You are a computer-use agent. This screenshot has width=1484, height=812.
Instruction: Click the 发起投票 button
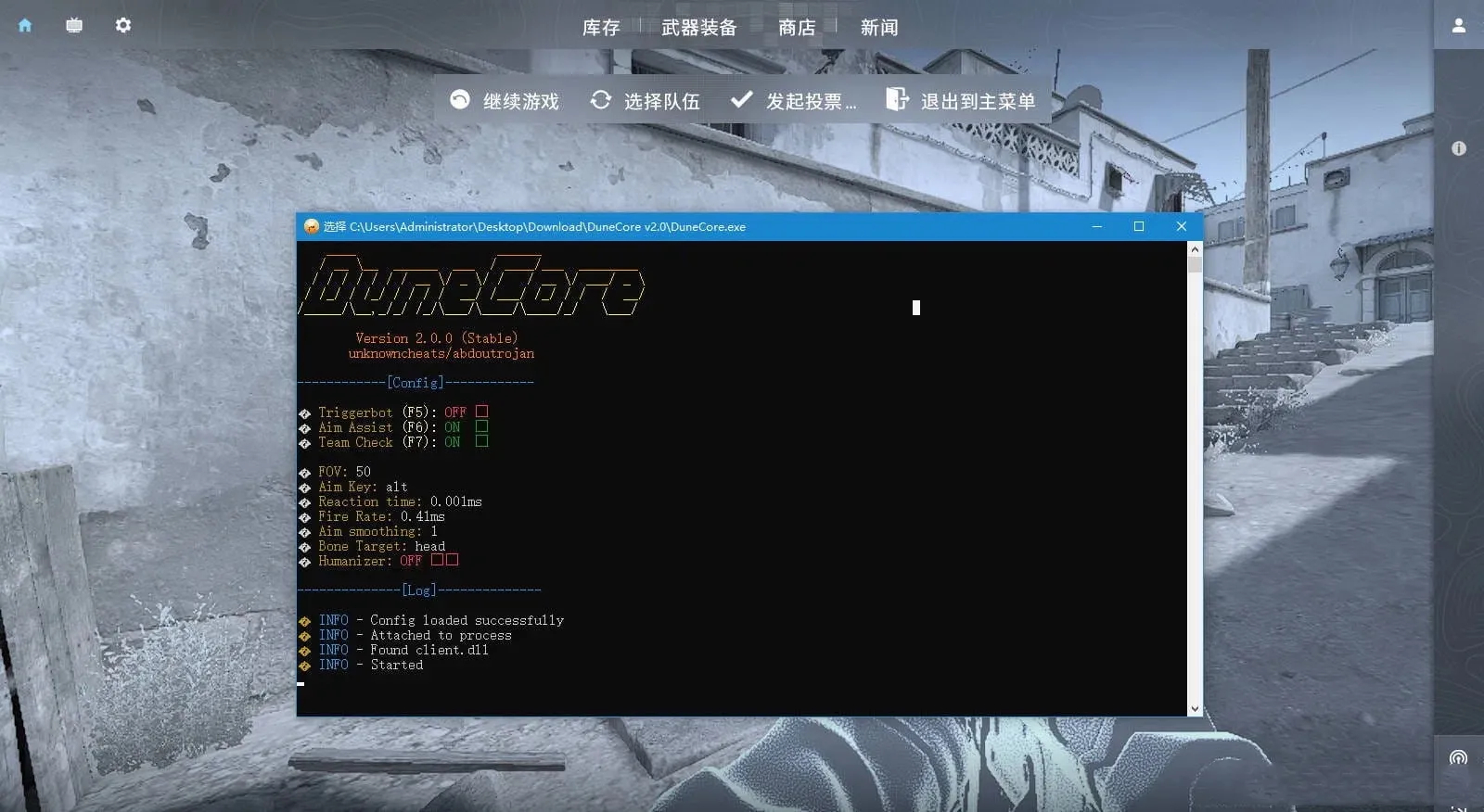[x=793, y=101]
